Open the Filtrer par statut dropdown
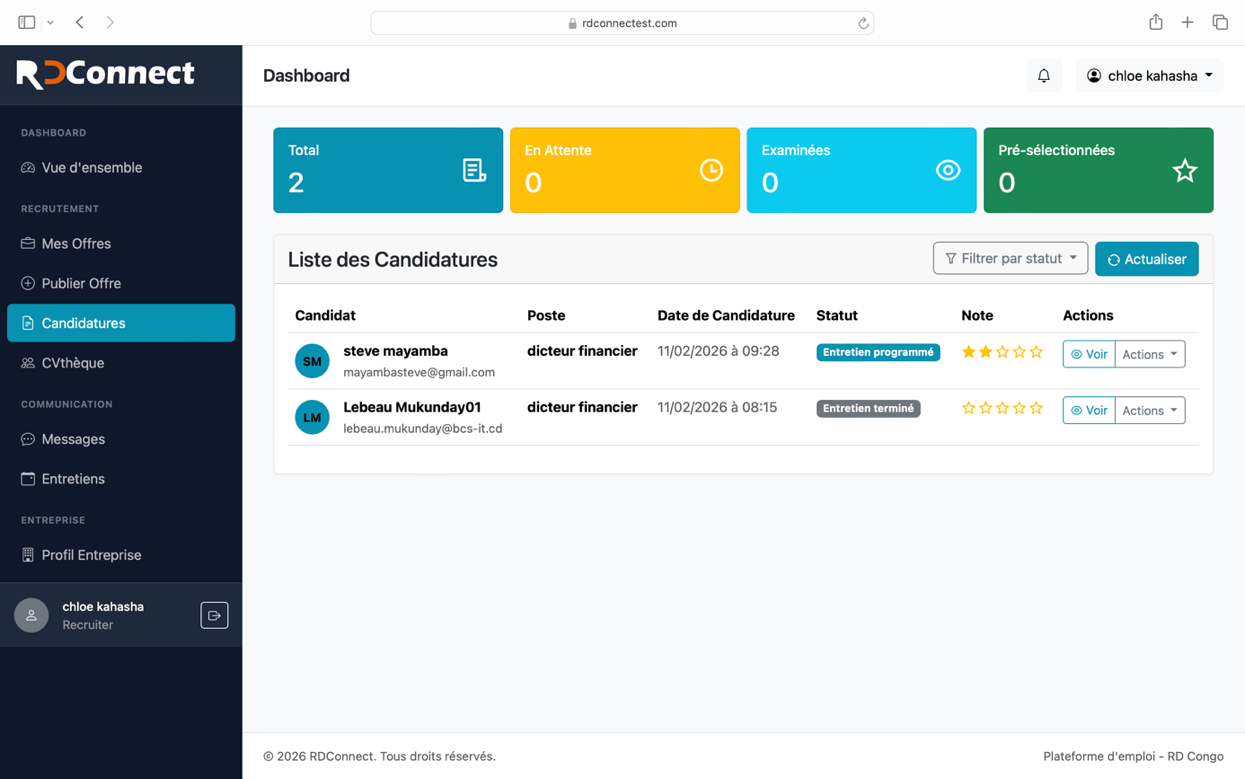The image size is (1245, 779). [1010, 258]
